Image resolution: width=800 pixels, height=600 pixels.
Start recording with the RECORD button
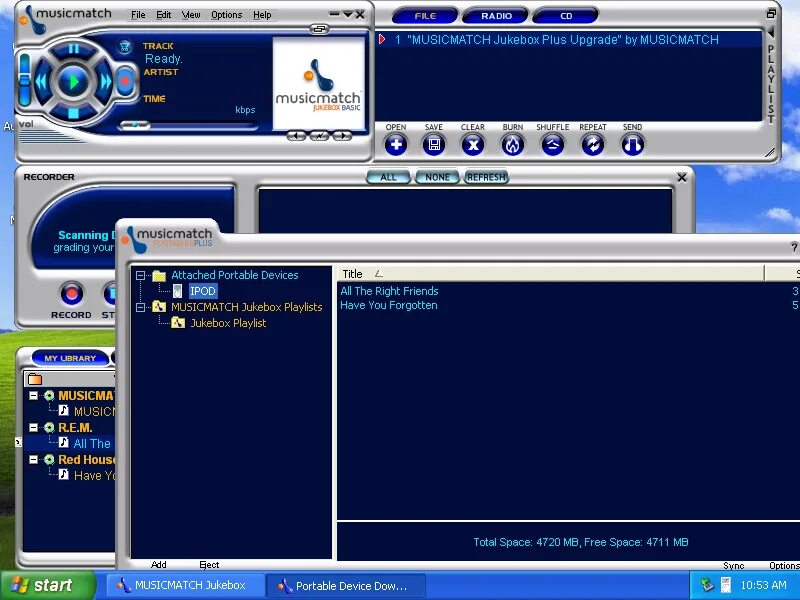pos(71,294)
